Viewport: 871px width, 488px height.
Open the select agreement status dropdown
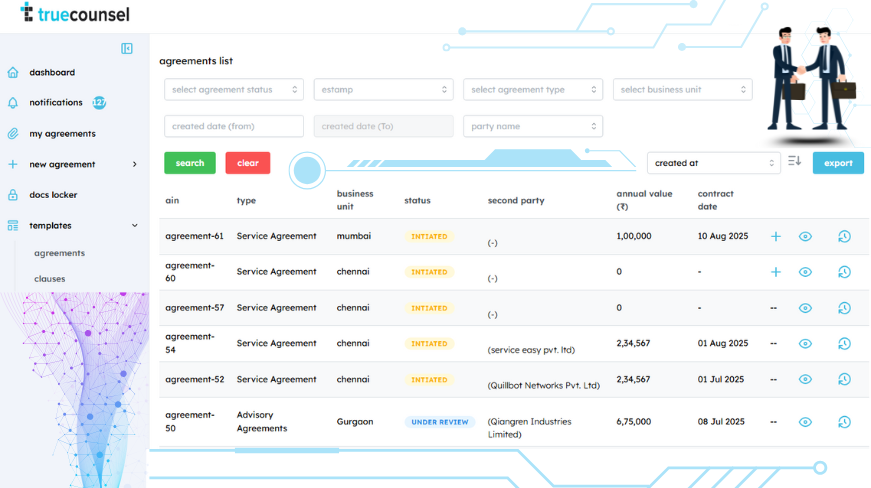[x=233, y=90]
